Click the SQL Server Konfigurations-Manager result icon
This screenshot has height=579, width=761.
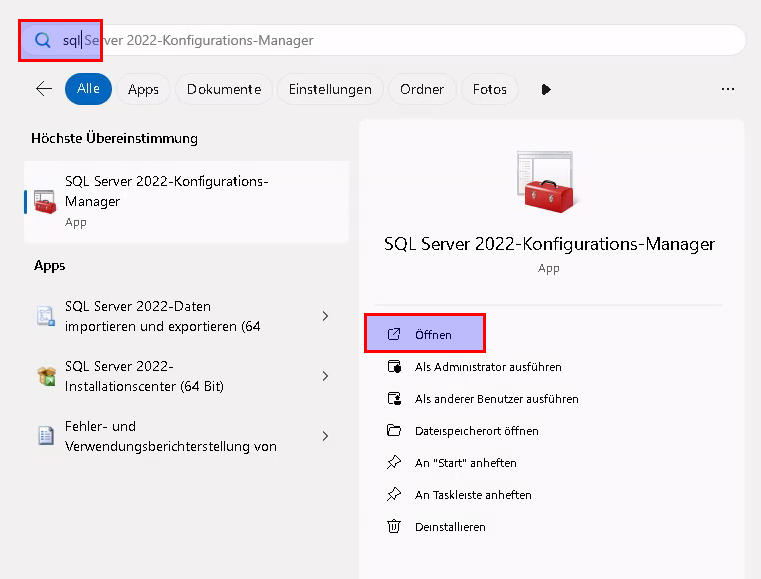click(x=45, y=201)
